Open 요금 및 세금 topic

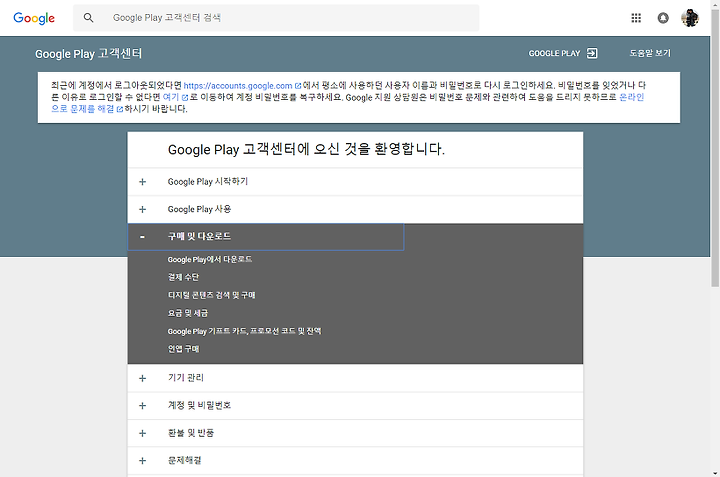coord(188,313)
